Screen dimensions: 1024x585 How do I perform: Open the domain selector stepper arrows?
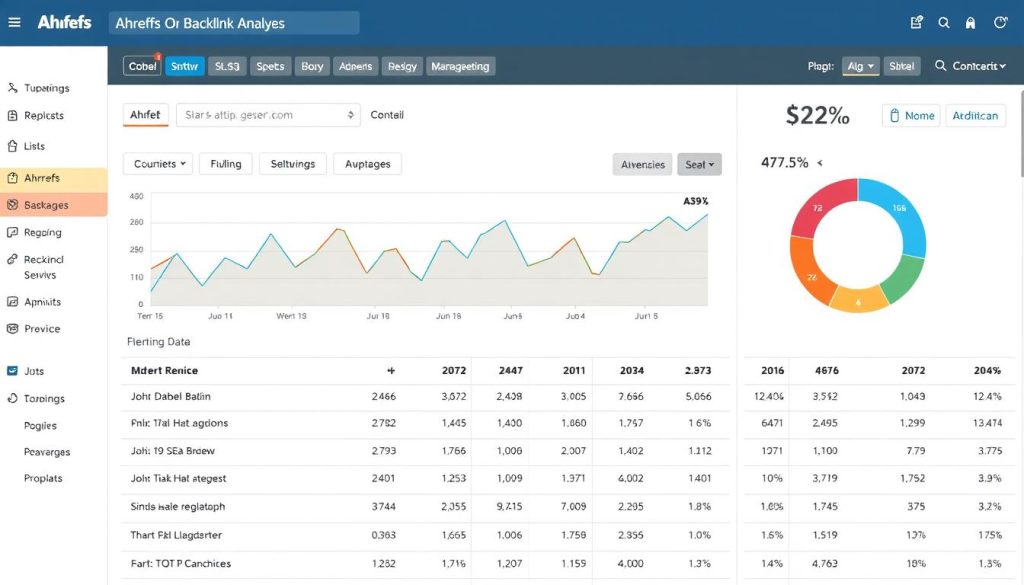351,115
